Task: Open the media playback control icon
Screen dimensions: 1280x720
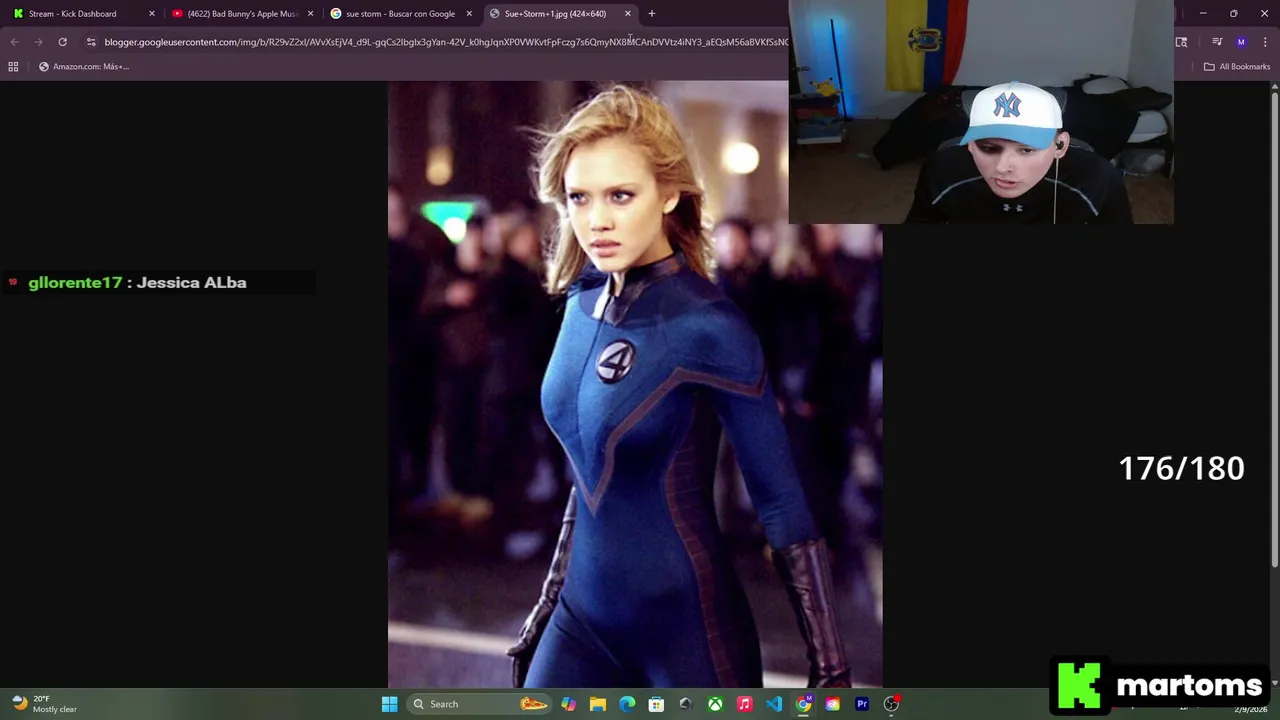Action: pos(1217,42)
